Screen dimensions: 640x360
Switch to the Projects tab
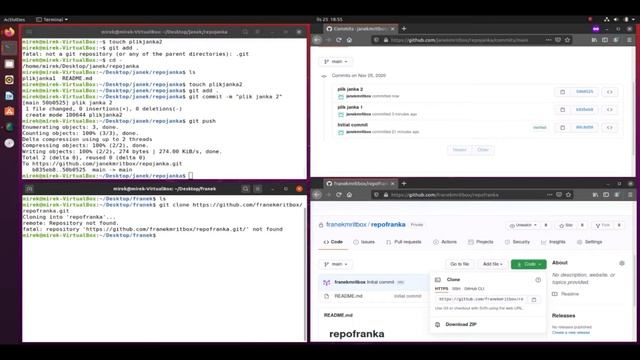[x=480, y=242]
